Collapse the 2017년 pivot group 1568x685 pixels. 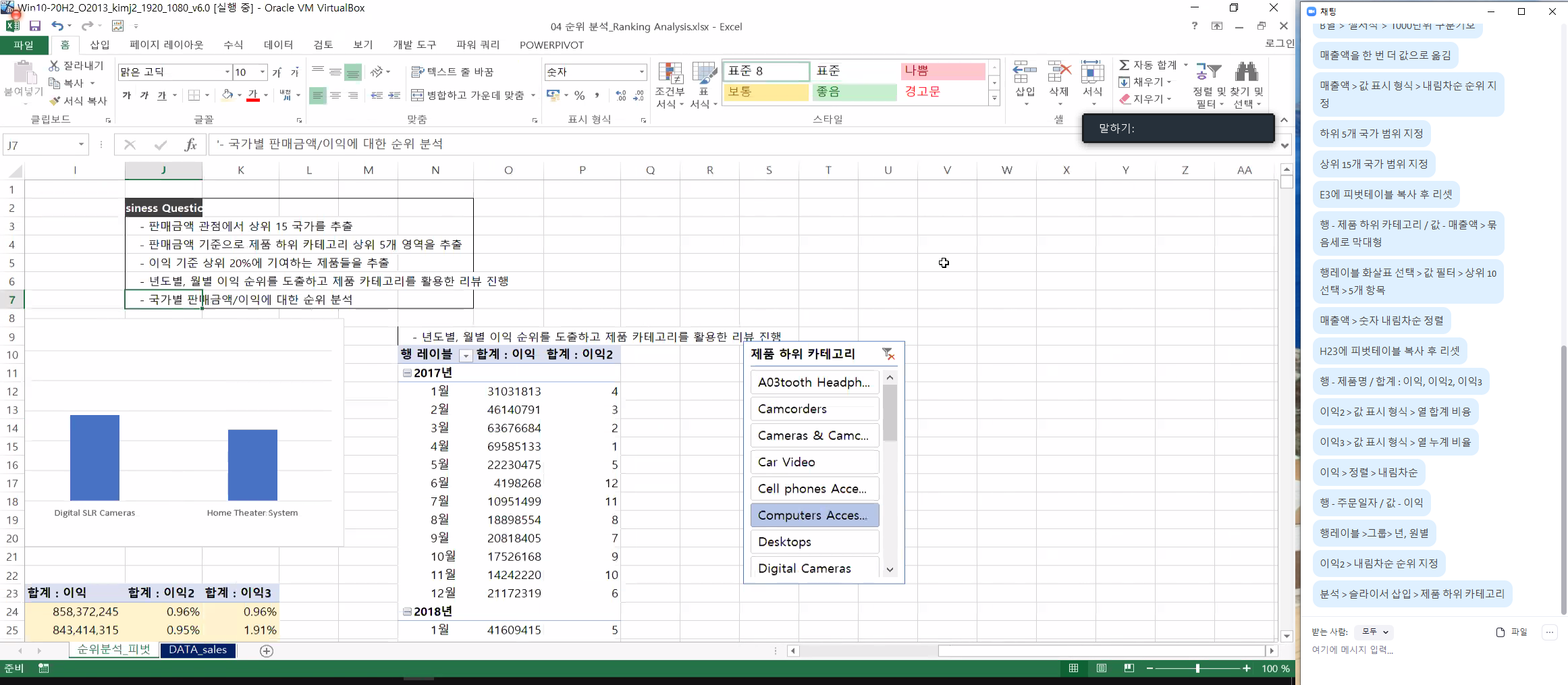pos(407,373)
